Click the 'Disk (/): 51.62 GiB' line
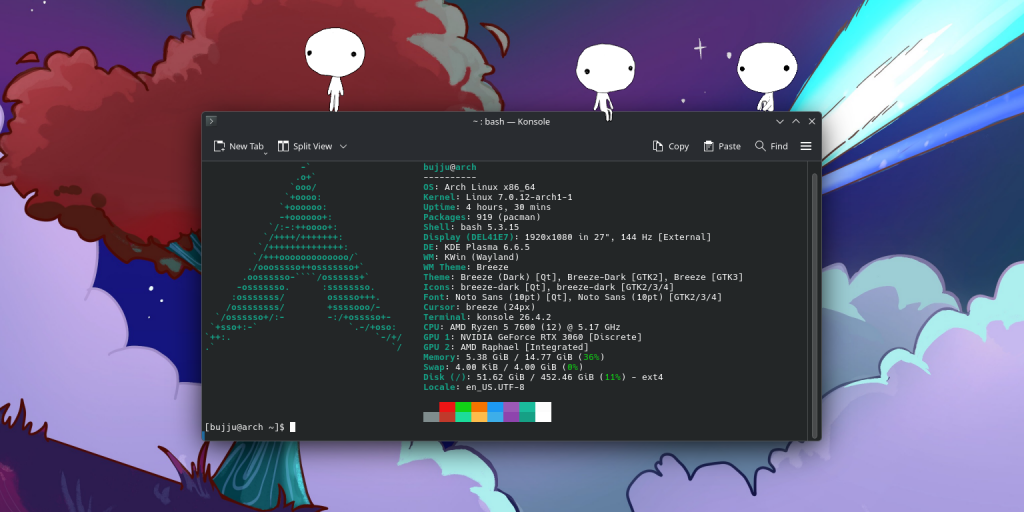This screenshot has width=1024, height=512. (543, 377)
